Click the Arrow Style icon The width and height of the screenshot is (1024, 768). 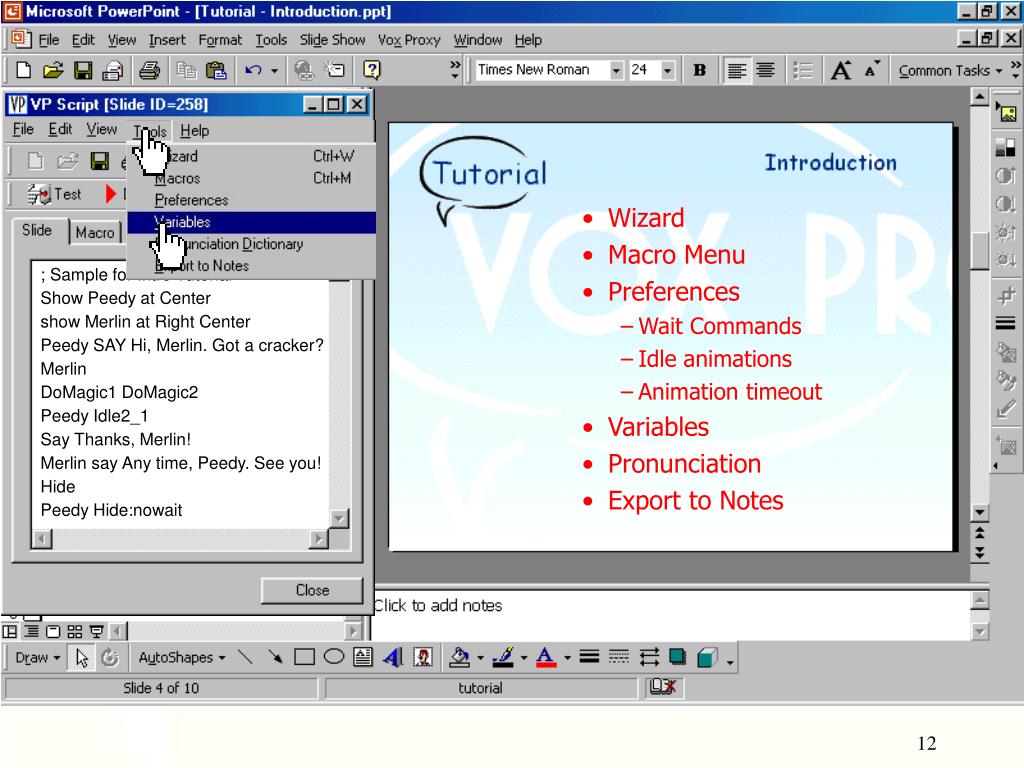649,657
